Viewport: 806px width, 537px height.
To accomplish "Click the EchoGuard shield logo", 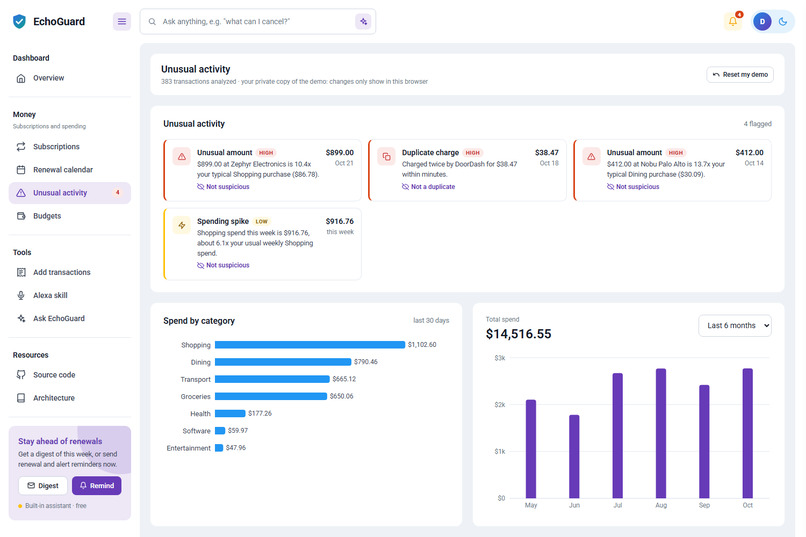I will 20,22.
